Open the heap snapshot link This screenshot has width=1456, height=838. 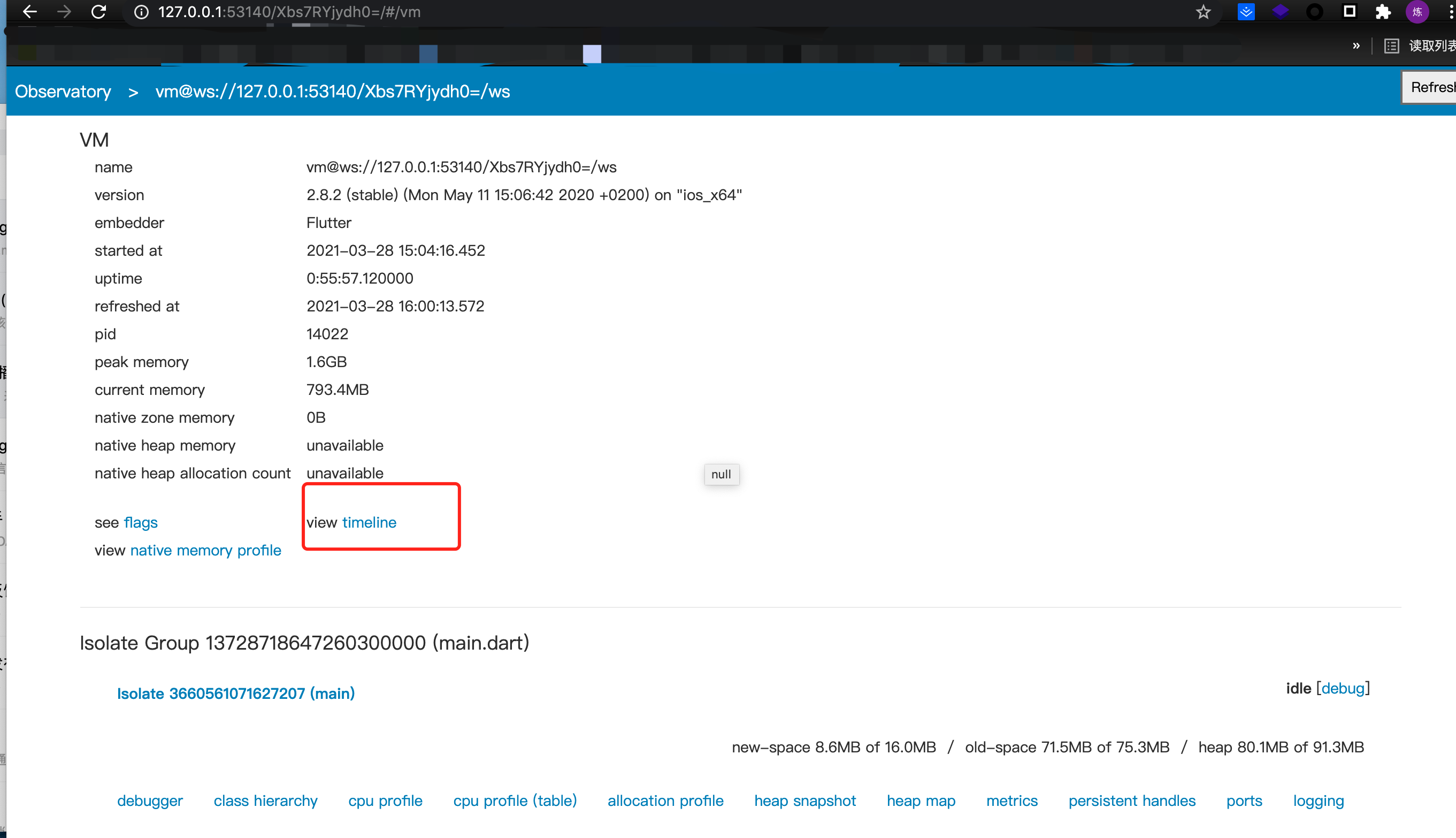click(x=806, y=801)
